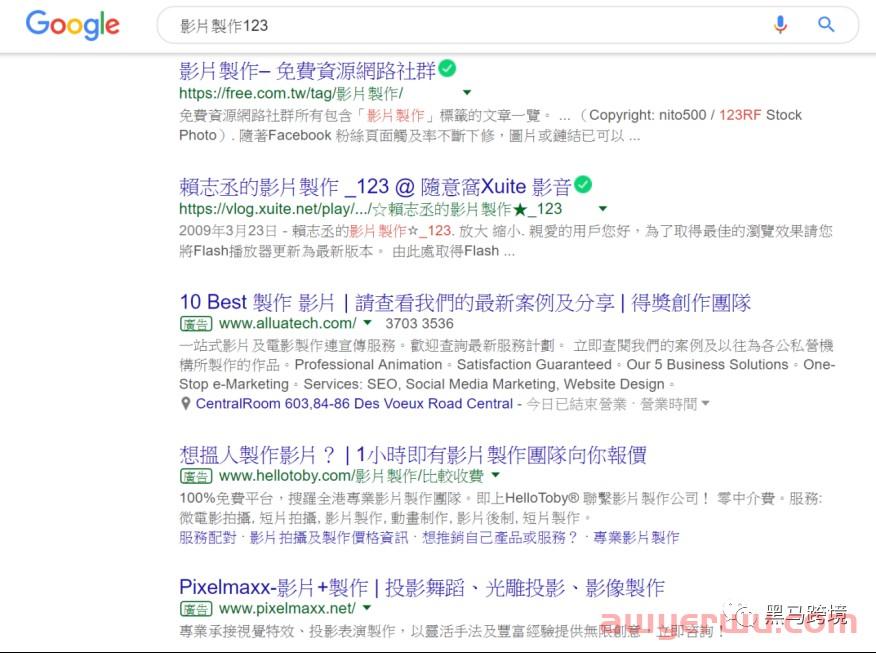Click snippet date 2009年3月23日
Screen dimensions: 876x653
(228, 231)
